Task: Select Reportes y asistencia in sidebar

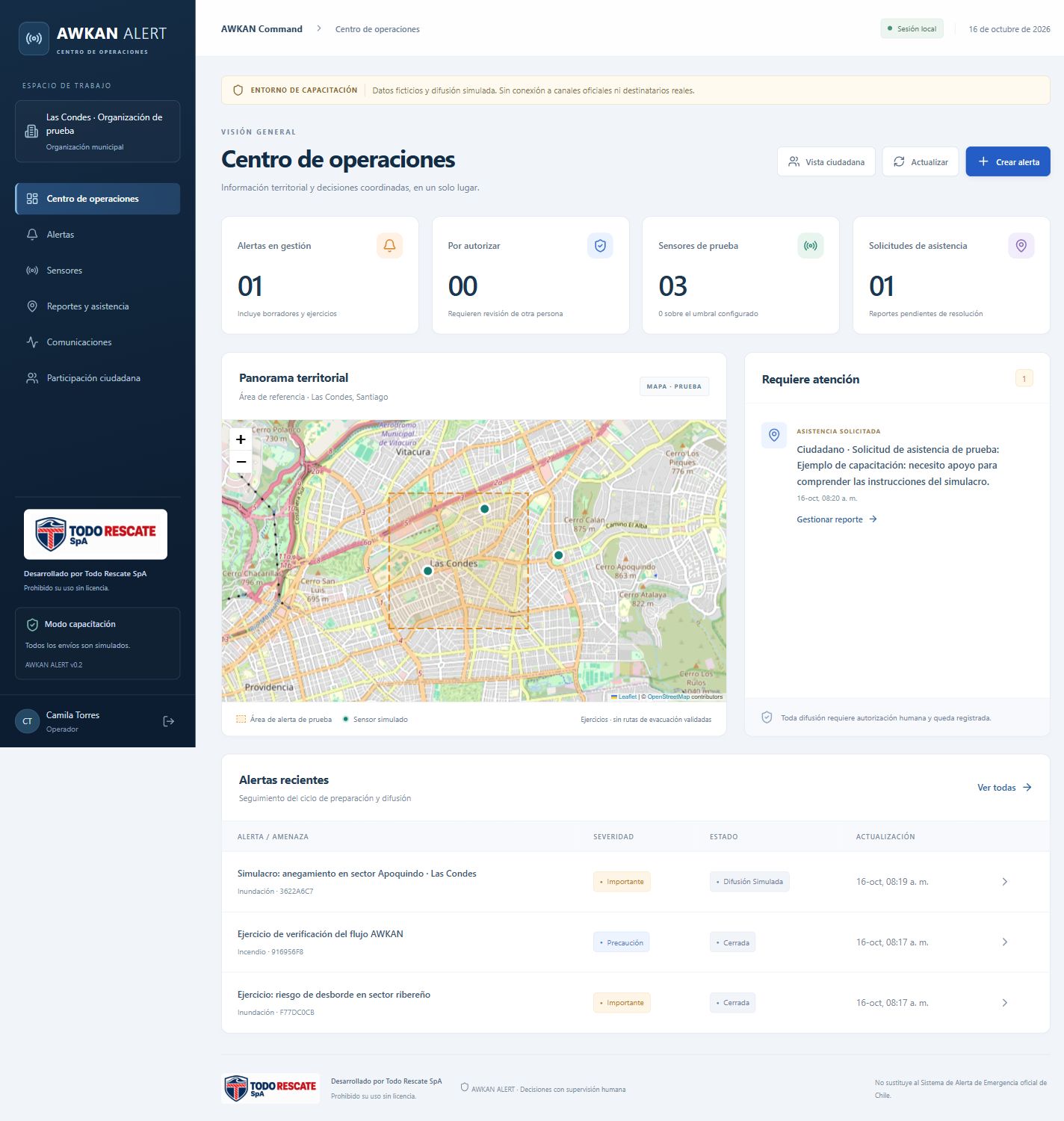Action: [x=97, y=306]
